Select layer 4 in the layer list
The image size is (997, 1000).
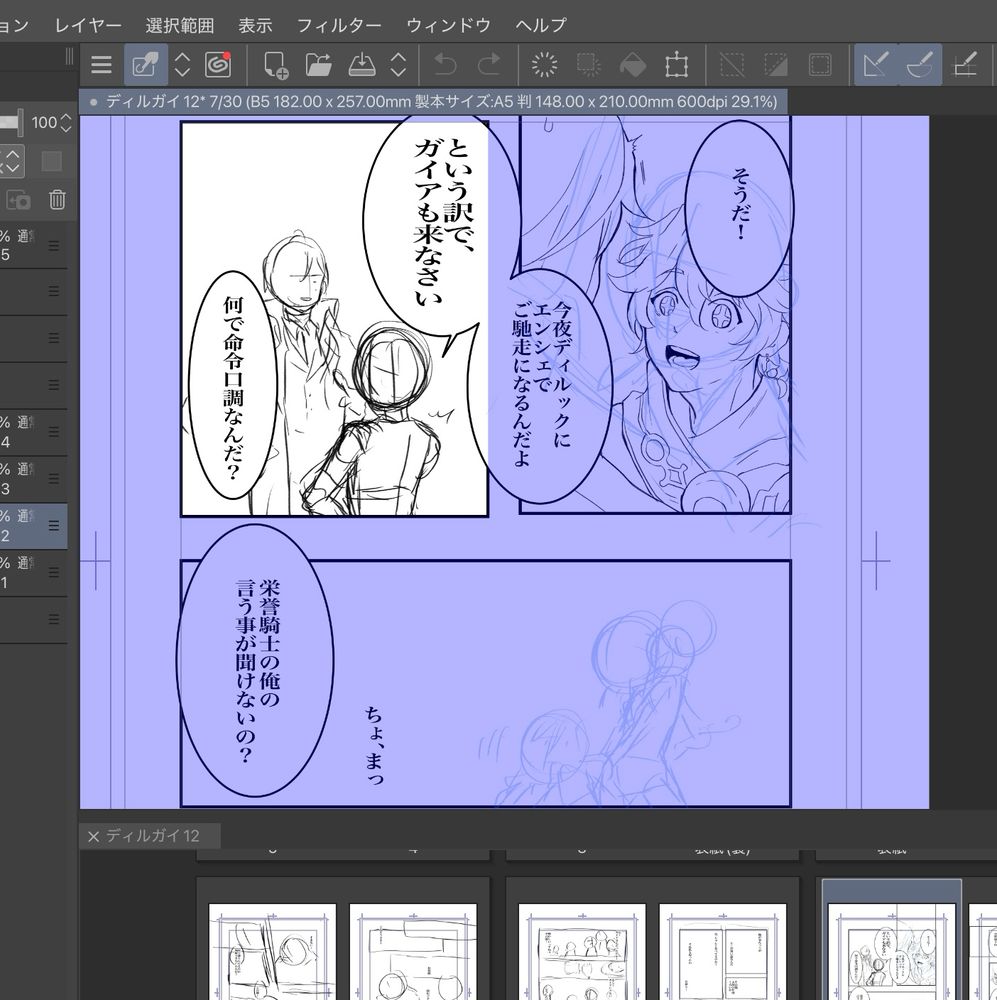(x=33, y=432)
